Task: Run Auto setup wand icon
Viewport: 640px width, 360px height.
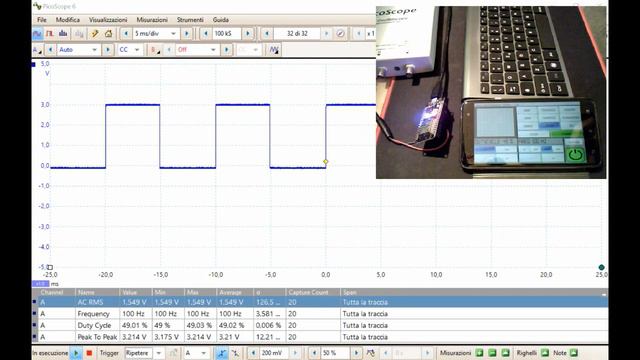Action: pos(95,33)
